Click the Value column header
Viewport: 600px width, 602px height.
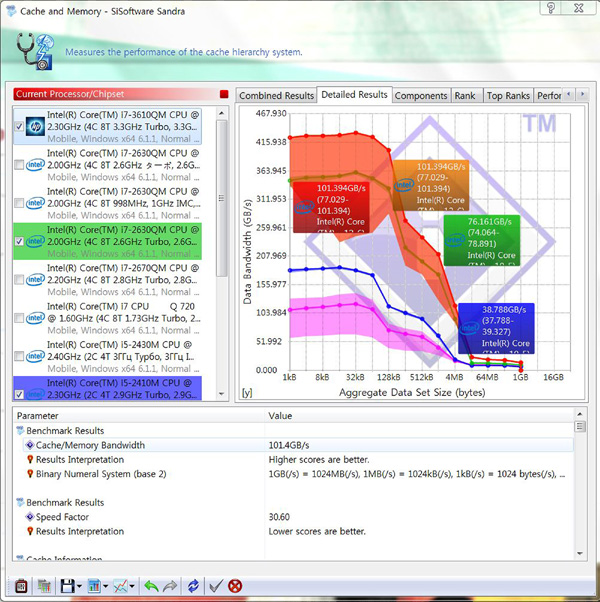[419, 416]
